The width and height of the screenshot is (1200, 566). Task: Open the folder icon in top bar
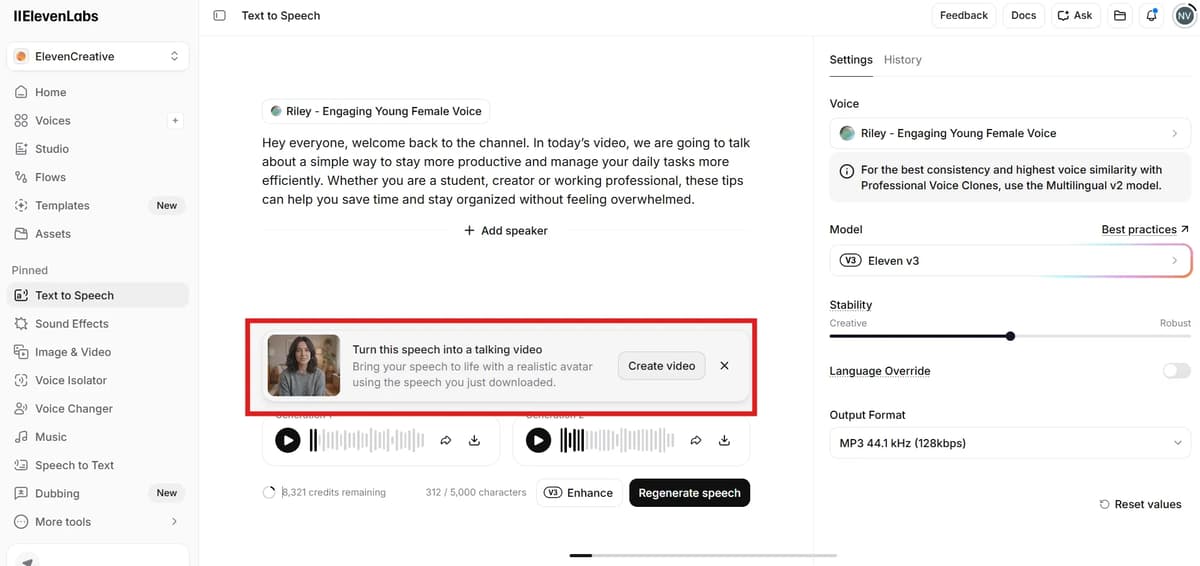1120,16
